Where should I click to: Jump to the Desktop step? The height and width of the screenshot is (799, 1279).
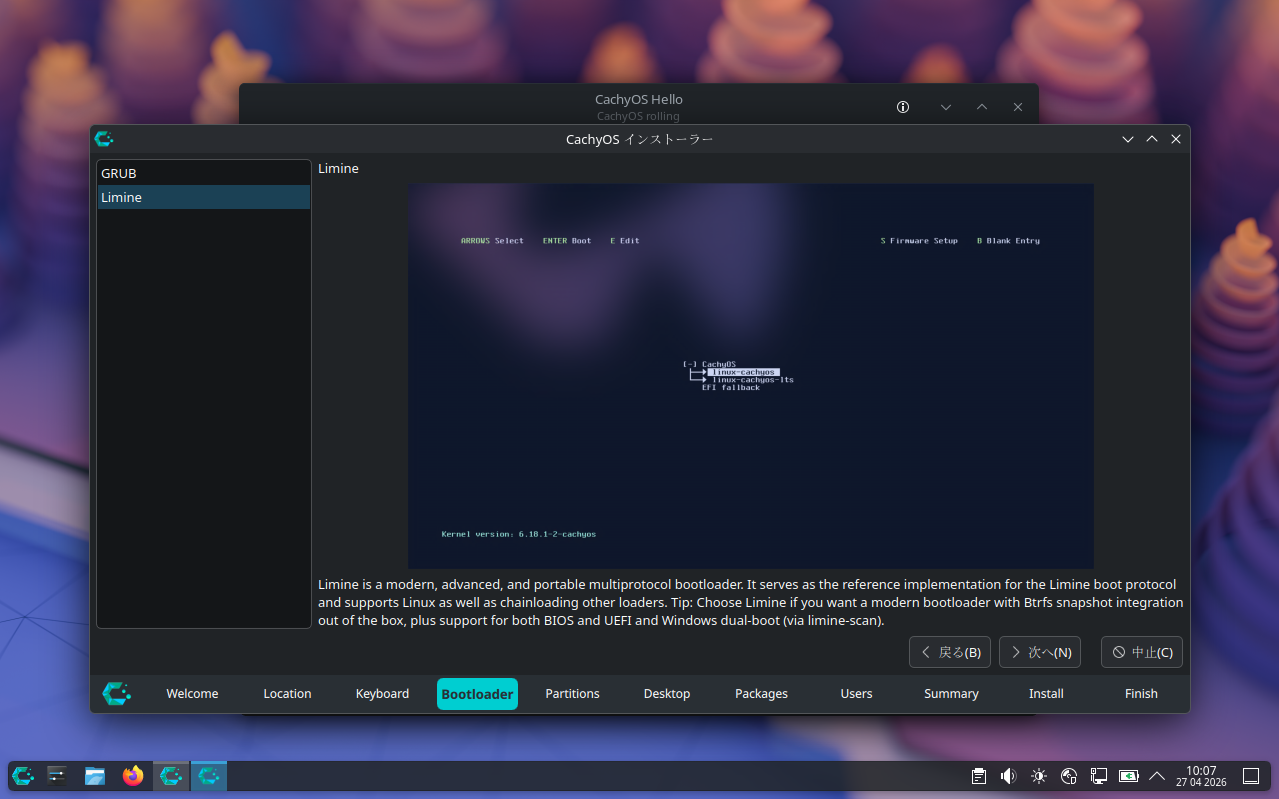(667, 694)
